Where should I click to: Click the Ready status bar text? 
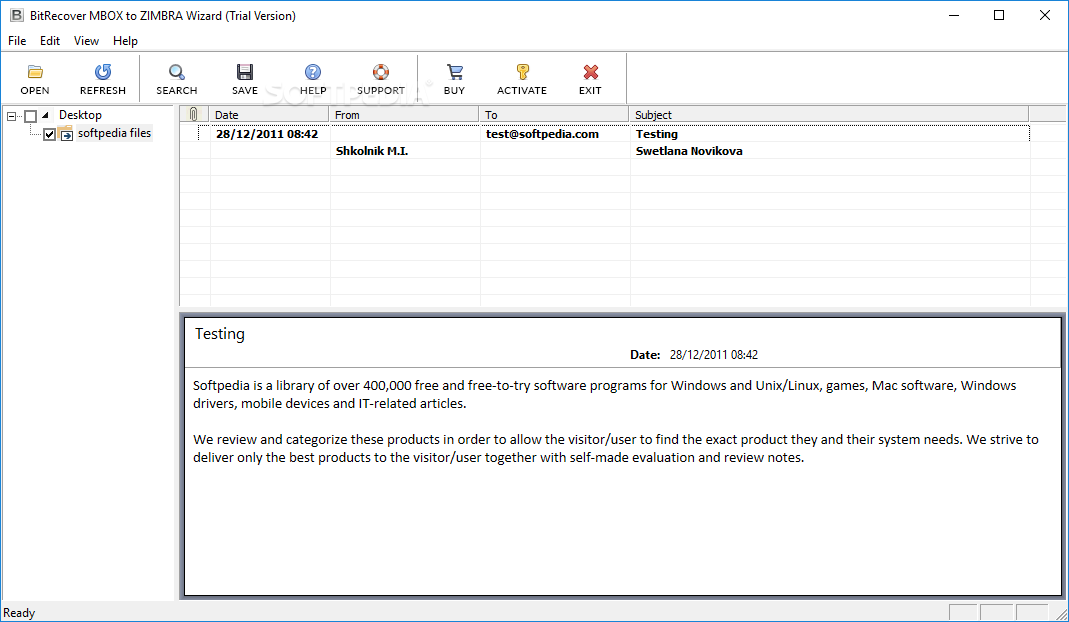click(x=19, y=612)
